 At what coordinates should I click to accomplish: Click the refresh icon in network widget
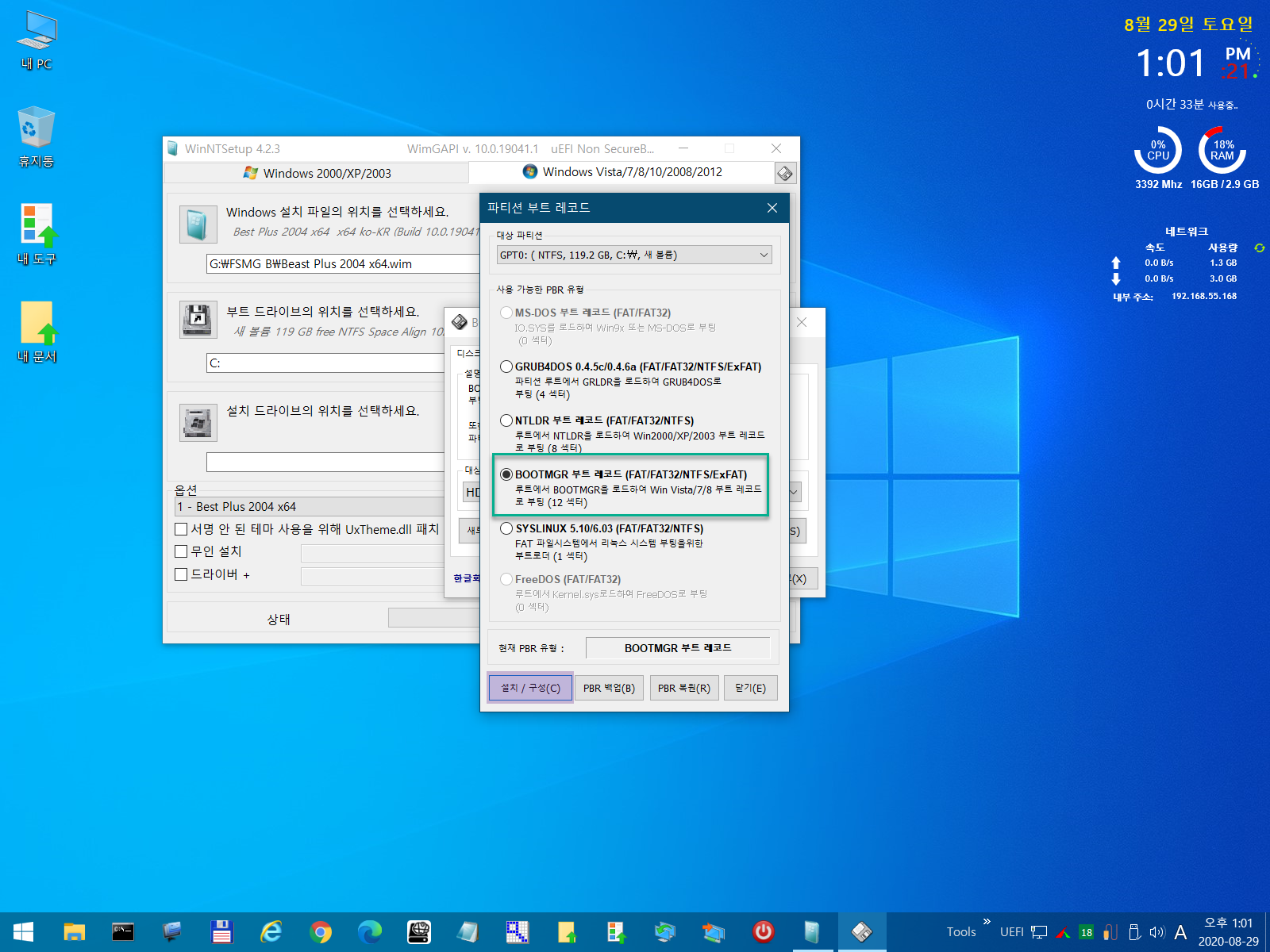coord(1259,248)
